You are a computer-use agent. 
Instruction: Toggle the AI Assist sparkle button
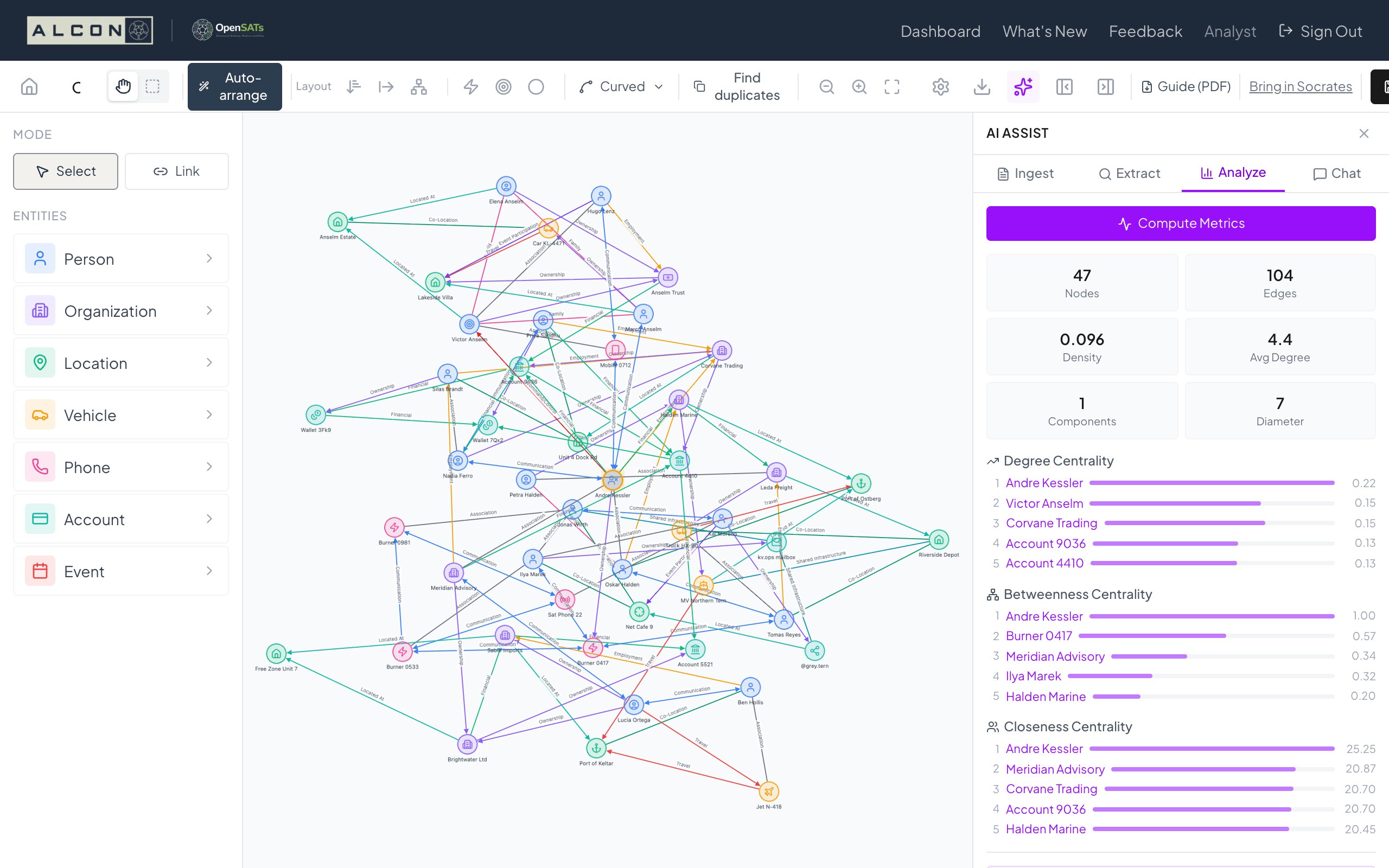coord(1023,87)
